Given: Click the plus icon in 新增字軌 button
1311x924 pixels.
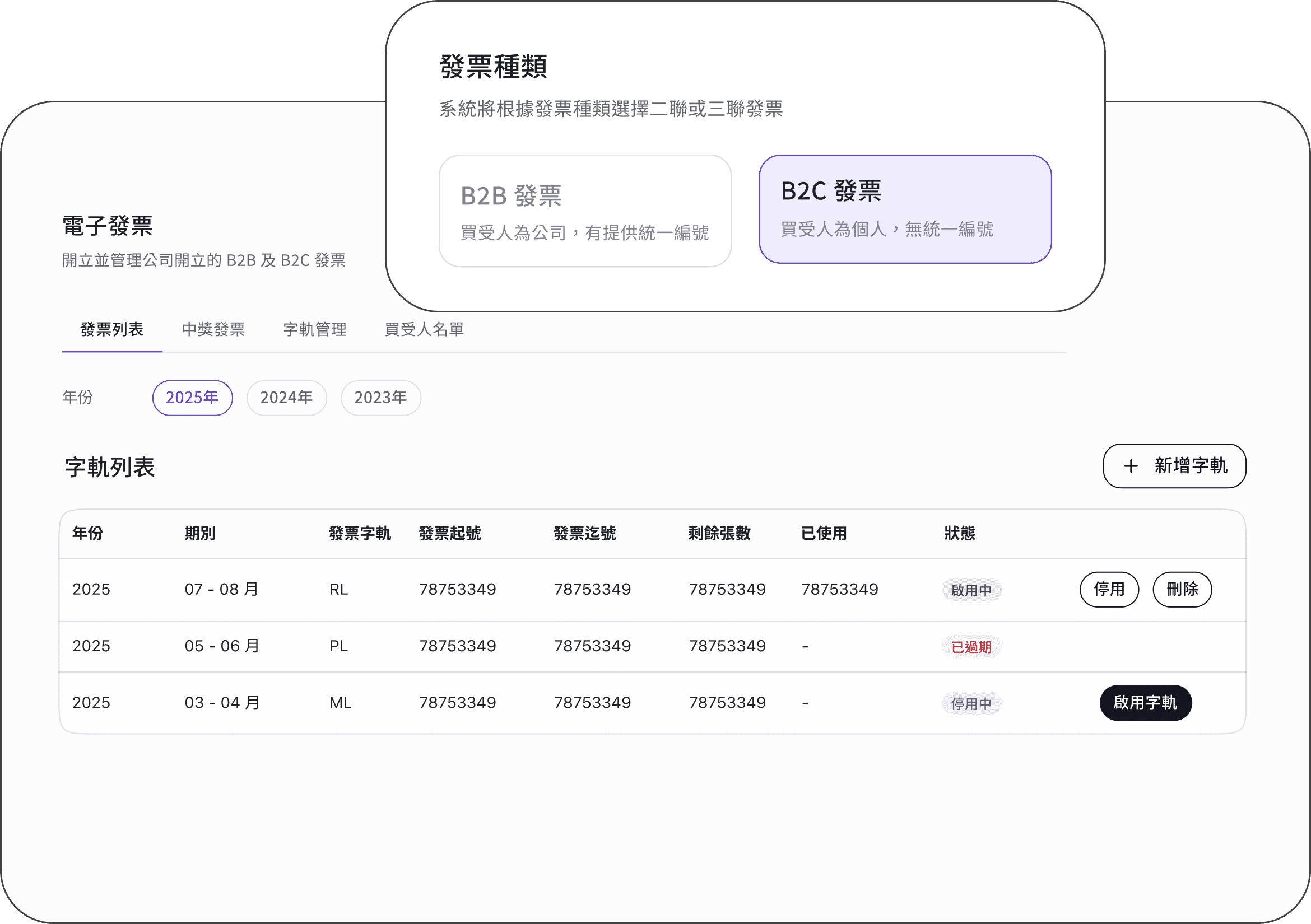Looking at the screenshot, I should [1131, 466].
